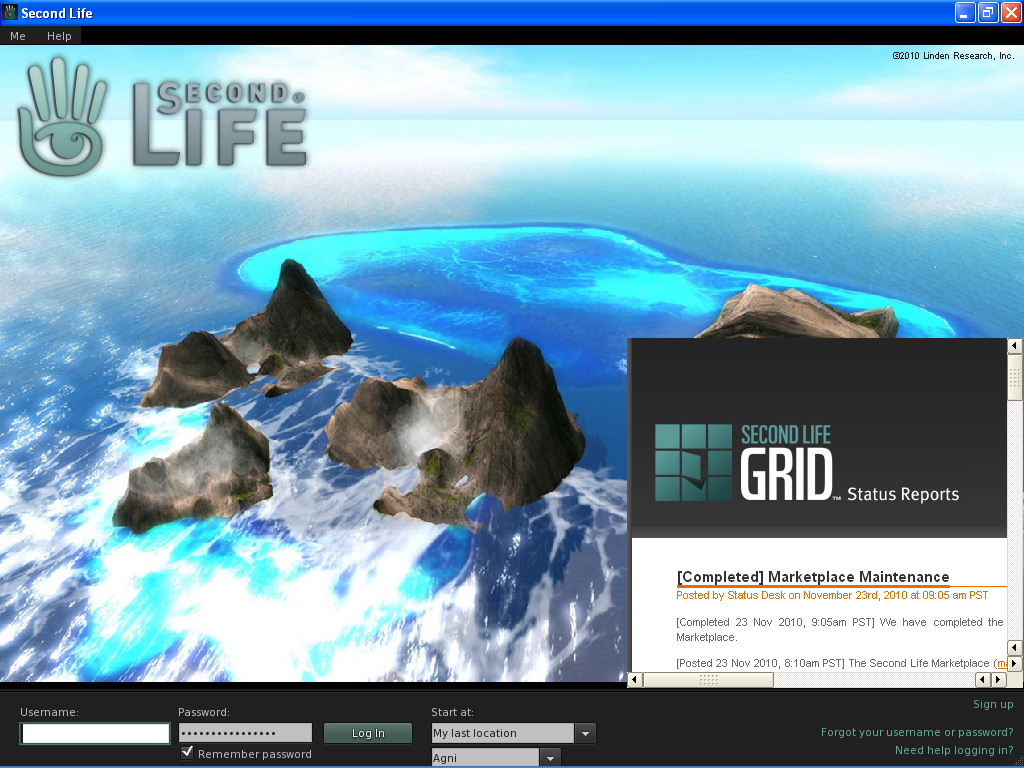This screenshot has height=768, width=1024.
Task: Click the Second Life hand logo
Action: [x=62, y=117]
